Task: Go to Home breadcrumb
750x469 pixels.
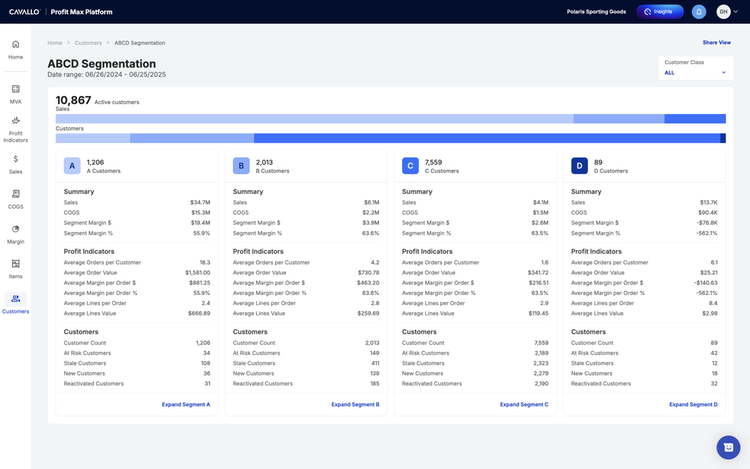Action: pyautogui.click(x=55, y=43)
